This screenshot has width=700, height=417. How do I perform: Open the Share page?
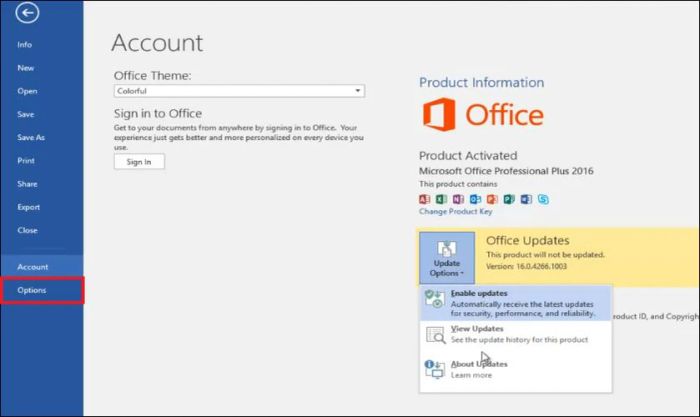(27, 184)
